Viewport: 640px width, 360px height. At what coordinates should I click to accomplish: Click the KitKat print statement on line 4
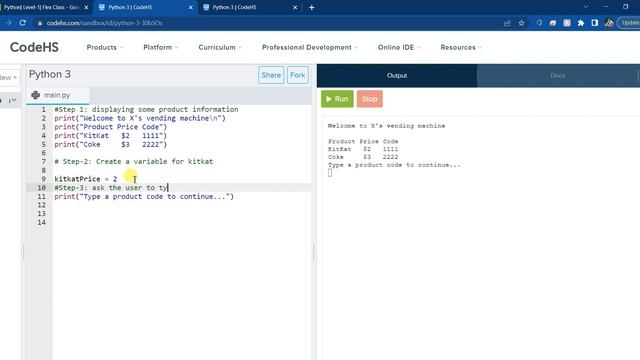pos(111,136)
